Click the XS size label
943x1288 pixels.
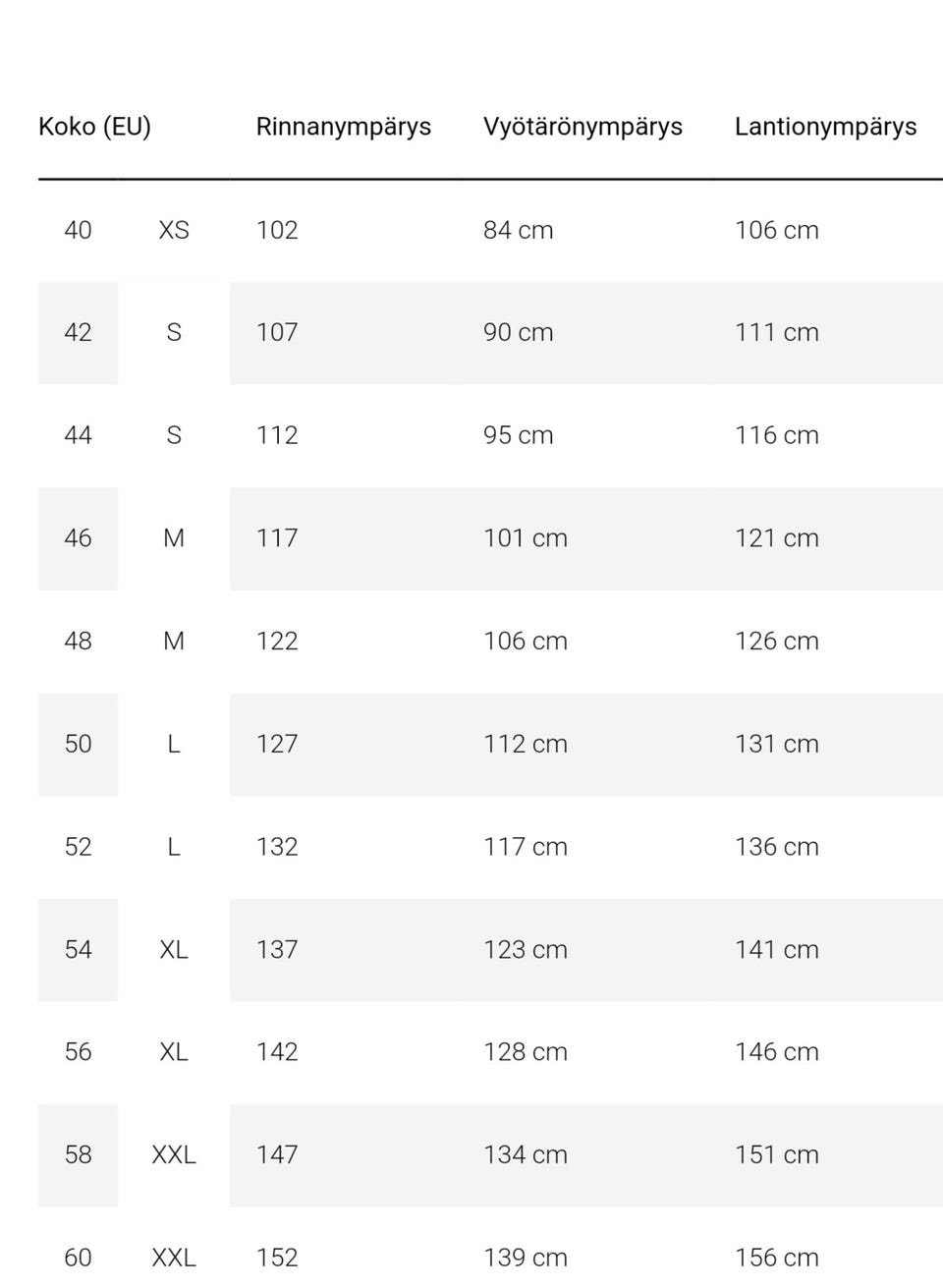click(x=174, y=230)
